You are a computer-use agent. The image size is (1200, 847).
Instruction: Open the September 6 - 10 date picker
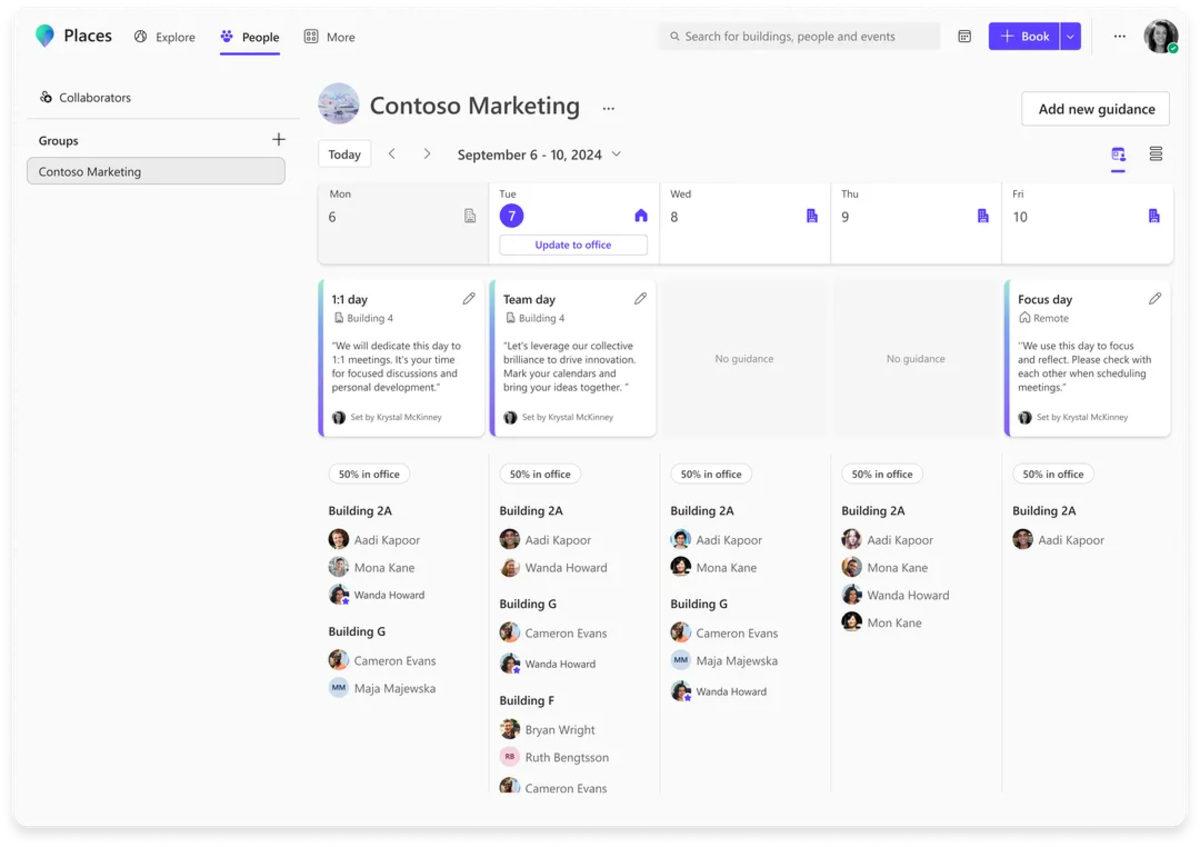[x=539, y=155]
